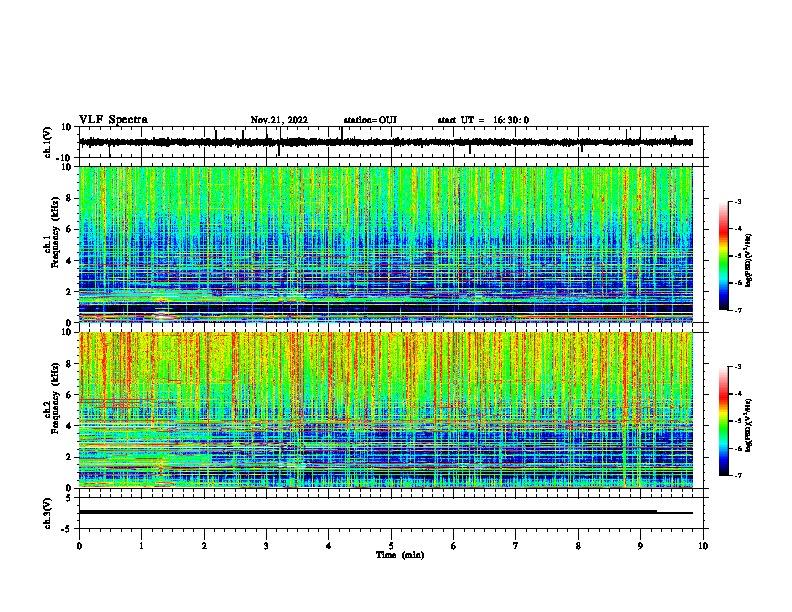Screen dimensions: 792x612
Task: Click time axis tick label "1"
Action: tap(141, 546)
